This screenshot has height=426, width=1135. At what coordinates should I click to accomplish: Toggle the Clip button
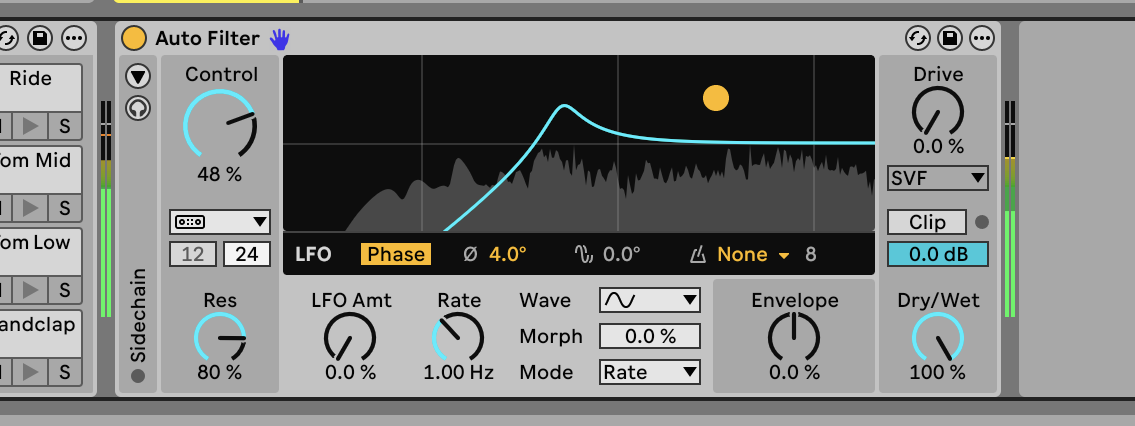tap(927, 222)
